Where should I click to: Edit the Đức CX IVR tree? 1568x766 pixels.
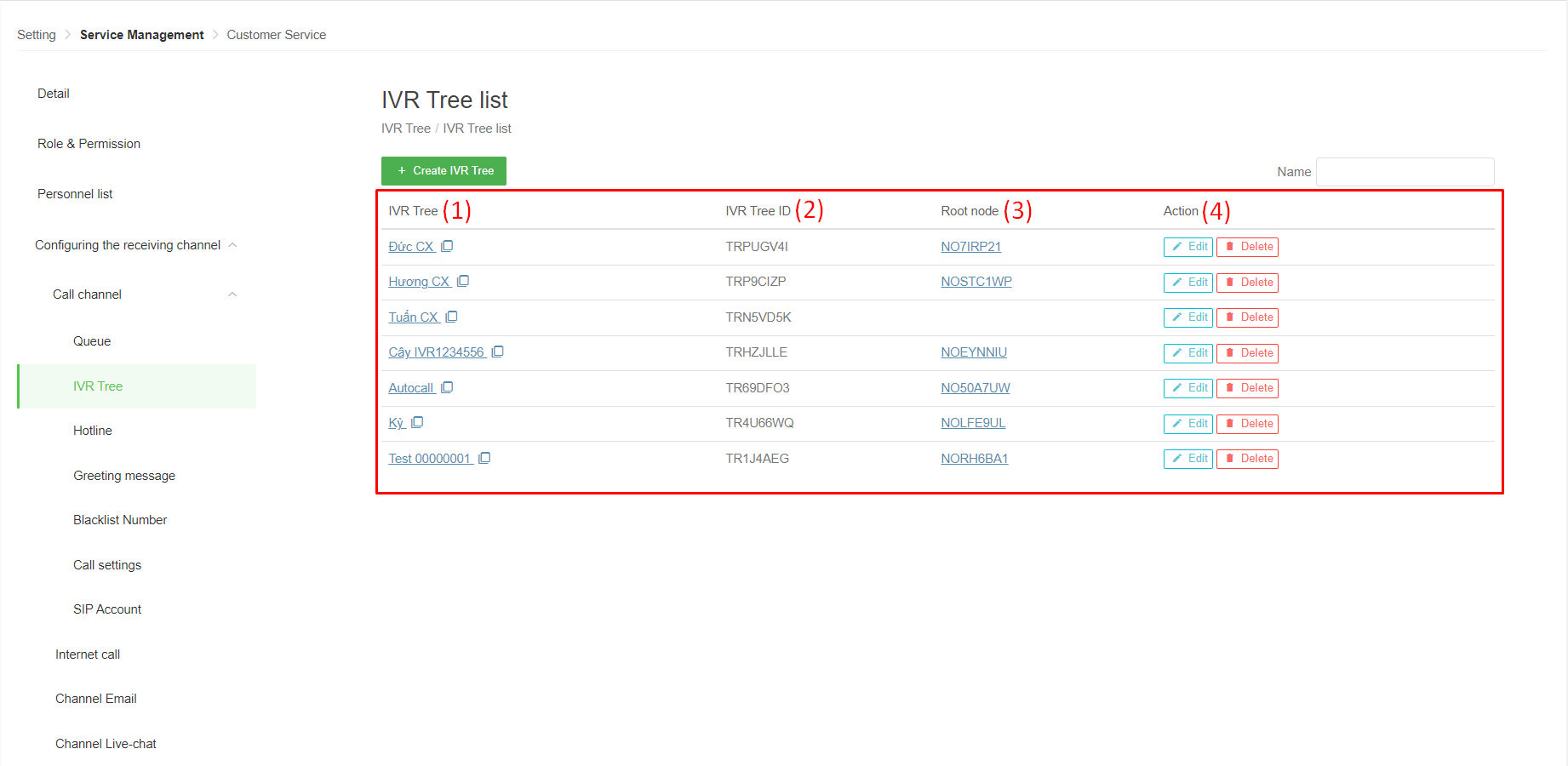pos(1187,247)
